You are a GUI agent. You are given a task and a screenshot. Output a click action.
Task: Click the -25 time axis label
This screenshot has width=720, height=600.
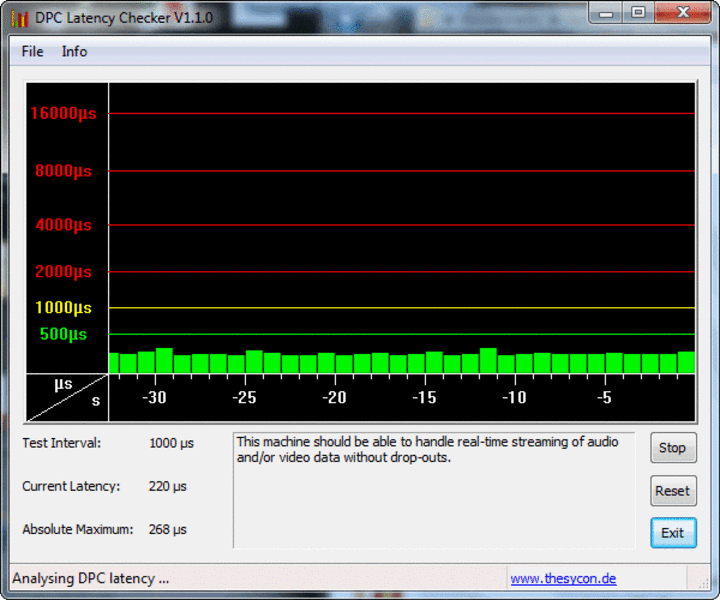(244, 398)
